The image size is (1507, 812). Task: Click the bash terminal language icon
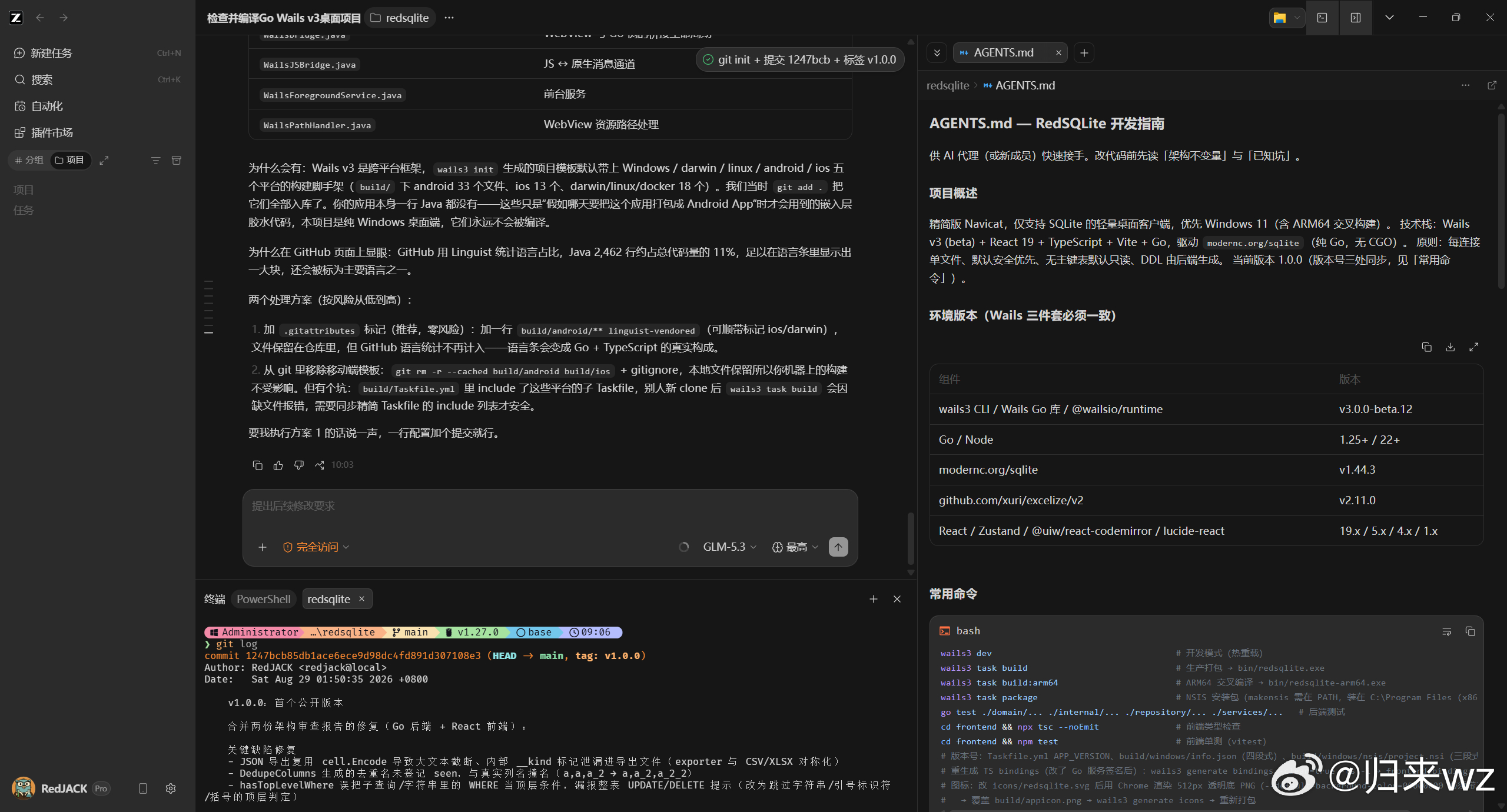point(945,631)
